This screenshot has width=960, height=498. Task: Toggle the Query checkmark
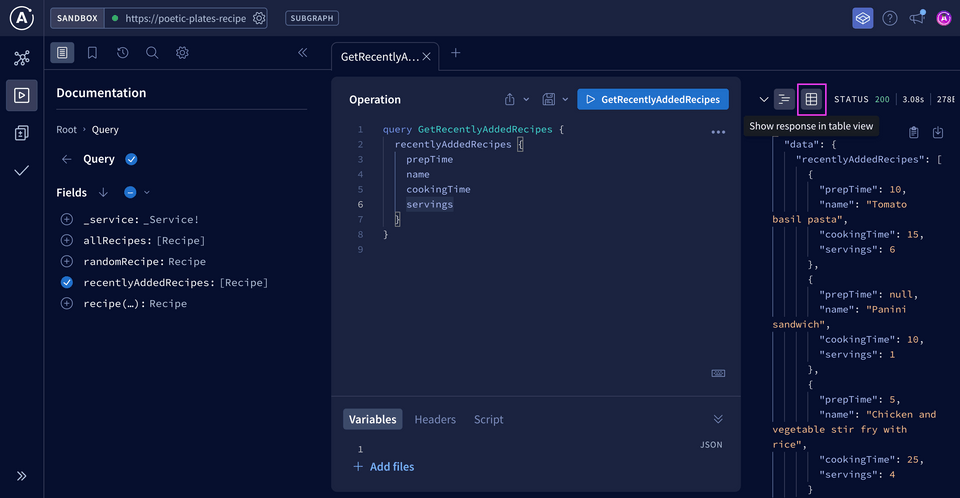click(x=131, y=159)
